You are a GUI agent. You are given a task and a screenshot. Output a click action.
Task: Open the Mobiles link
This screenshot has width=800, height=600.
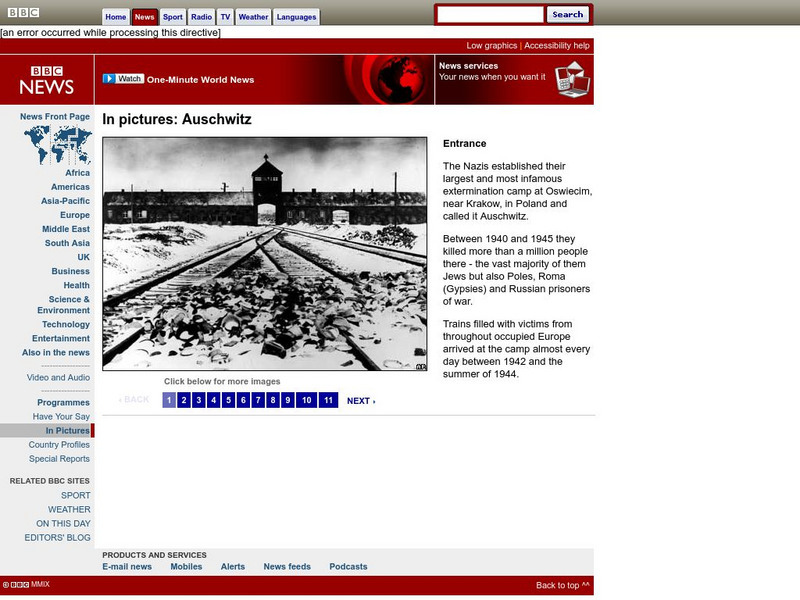tap(186, 566)
